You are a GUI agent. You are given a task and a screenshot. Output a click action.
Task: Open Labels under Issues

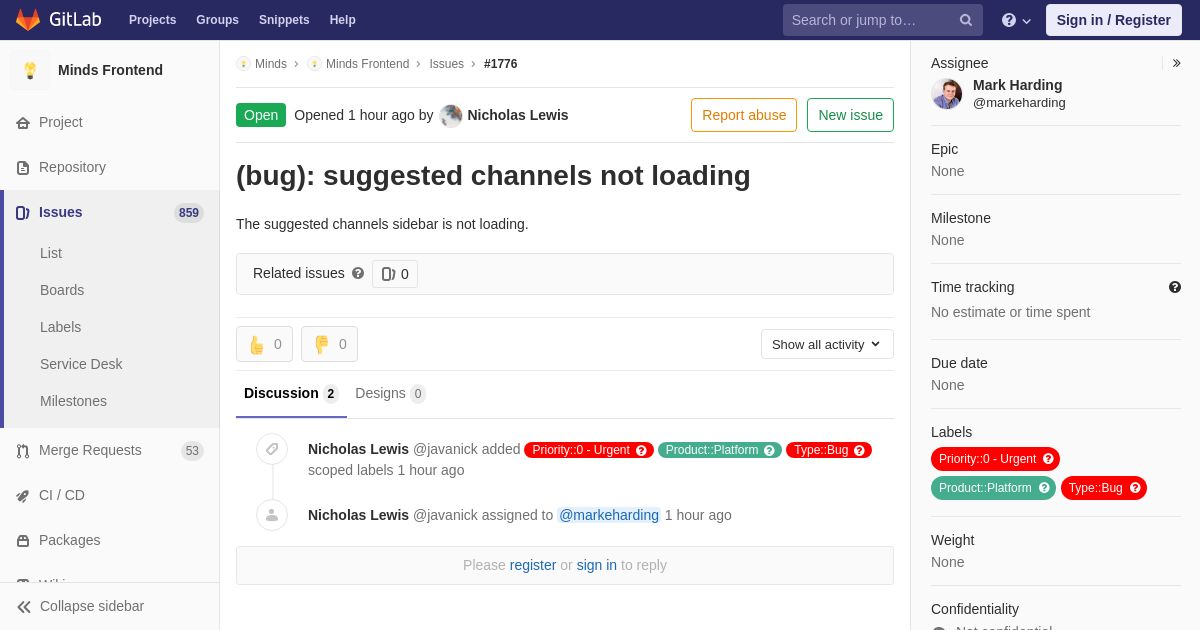(x=60, y=327)
